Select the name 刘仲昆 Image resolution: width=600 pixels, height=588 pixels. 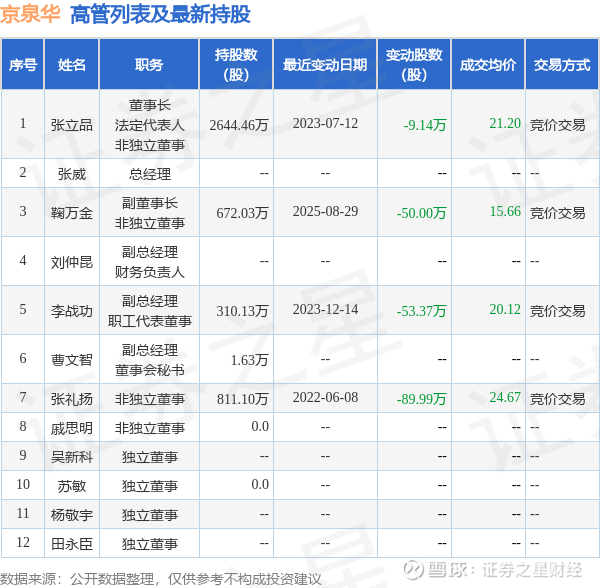[x=72, y=262]
